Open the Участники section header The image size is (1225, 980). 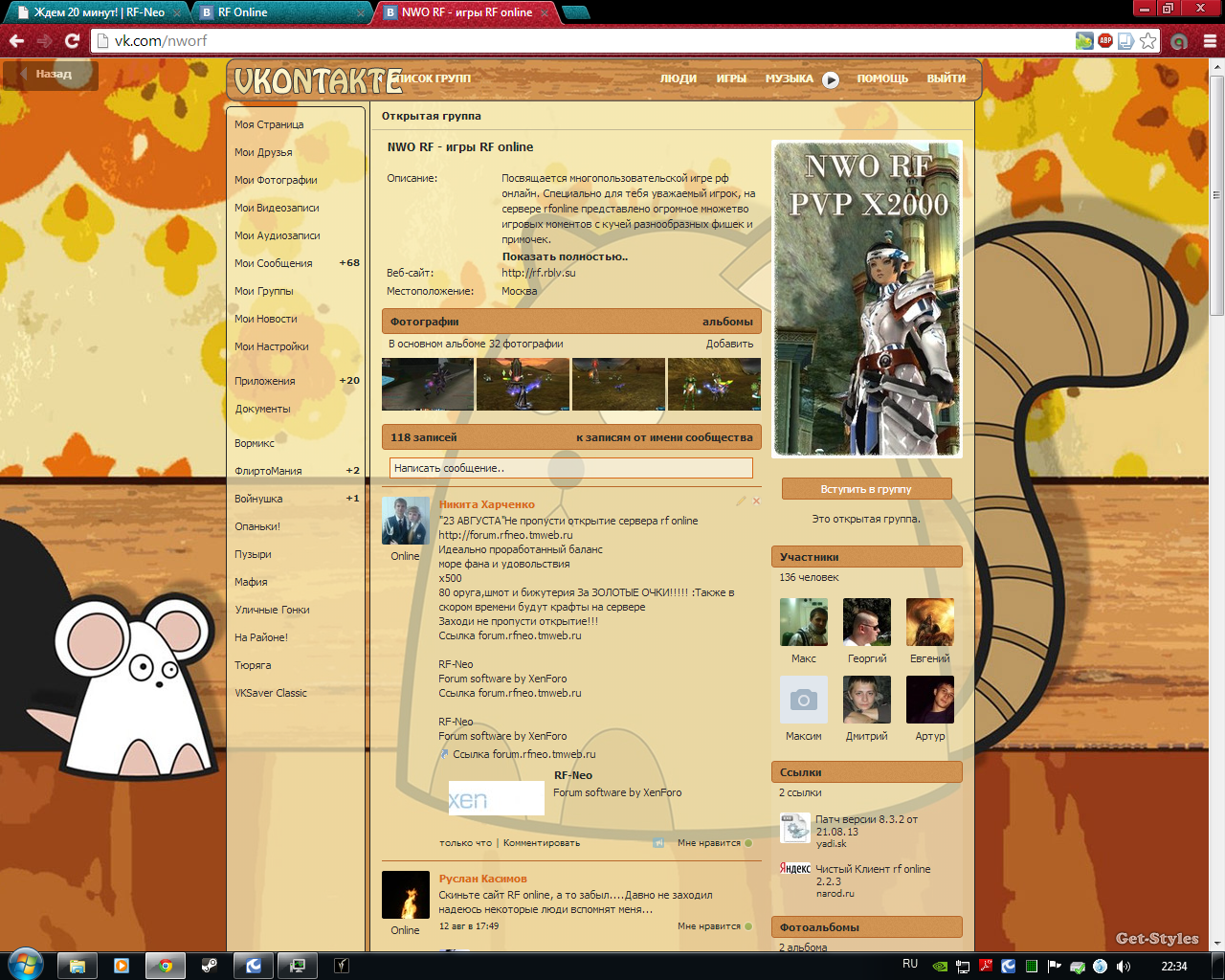866,557
